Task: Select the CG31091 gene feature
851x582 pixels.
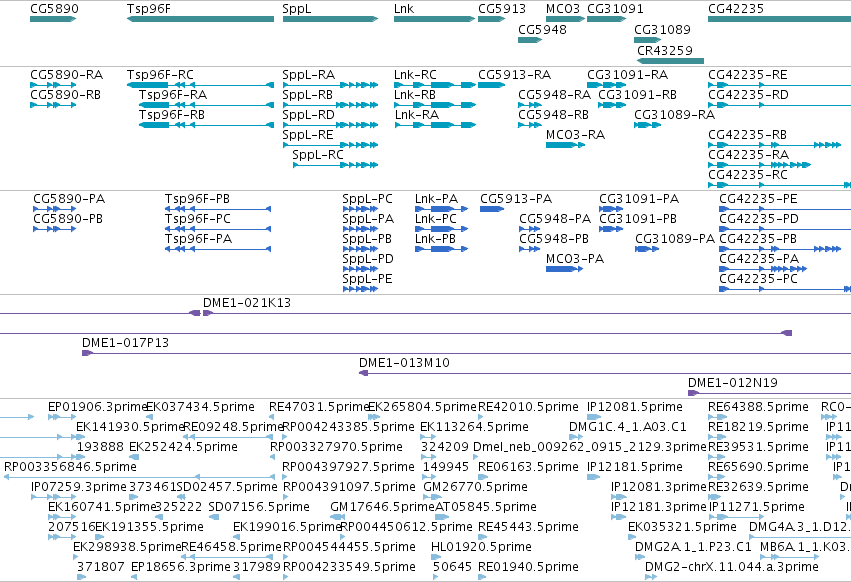Action: point(607,19)
